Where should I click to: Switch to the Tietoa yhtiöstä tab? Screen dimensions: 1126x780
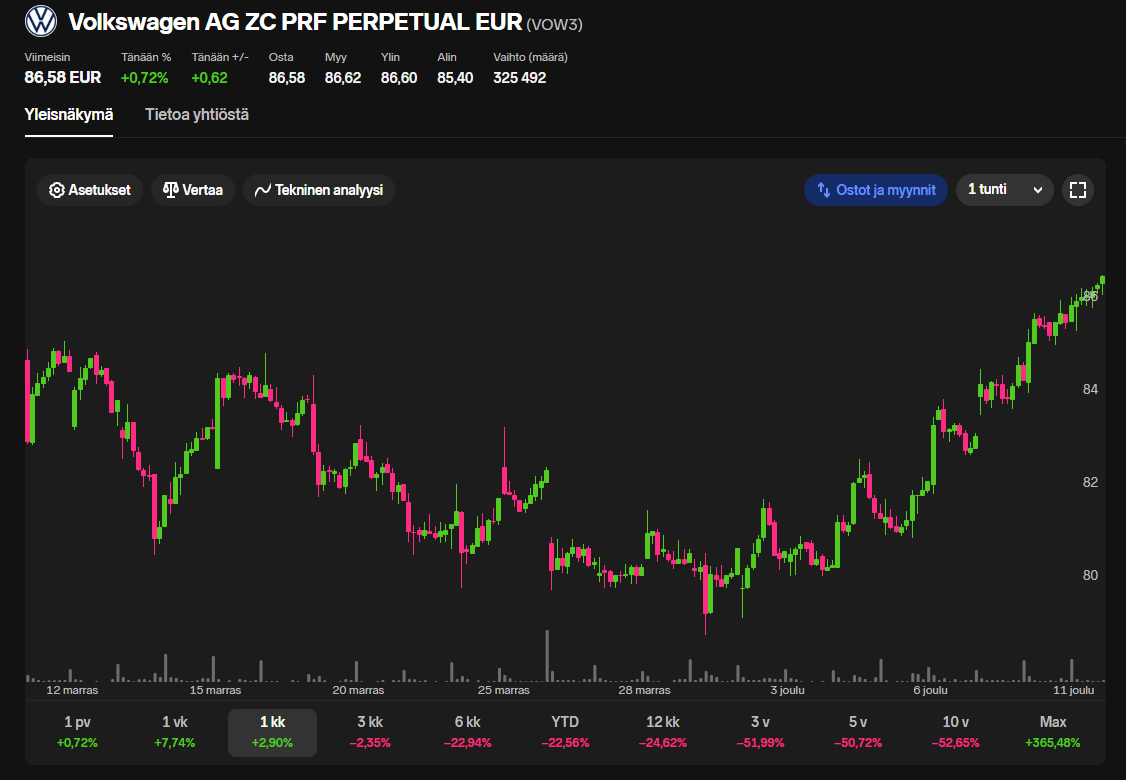(x=197, y=115)
